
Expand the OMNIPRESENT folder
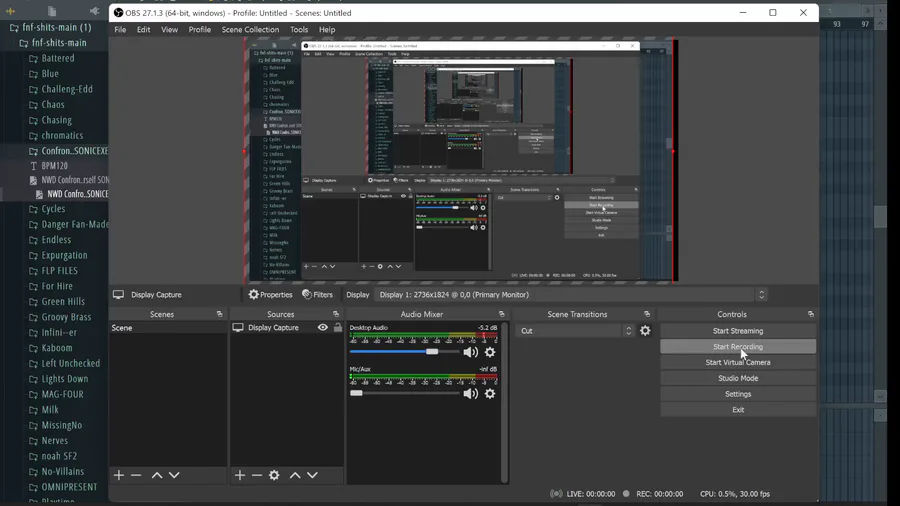pos(63,487)
